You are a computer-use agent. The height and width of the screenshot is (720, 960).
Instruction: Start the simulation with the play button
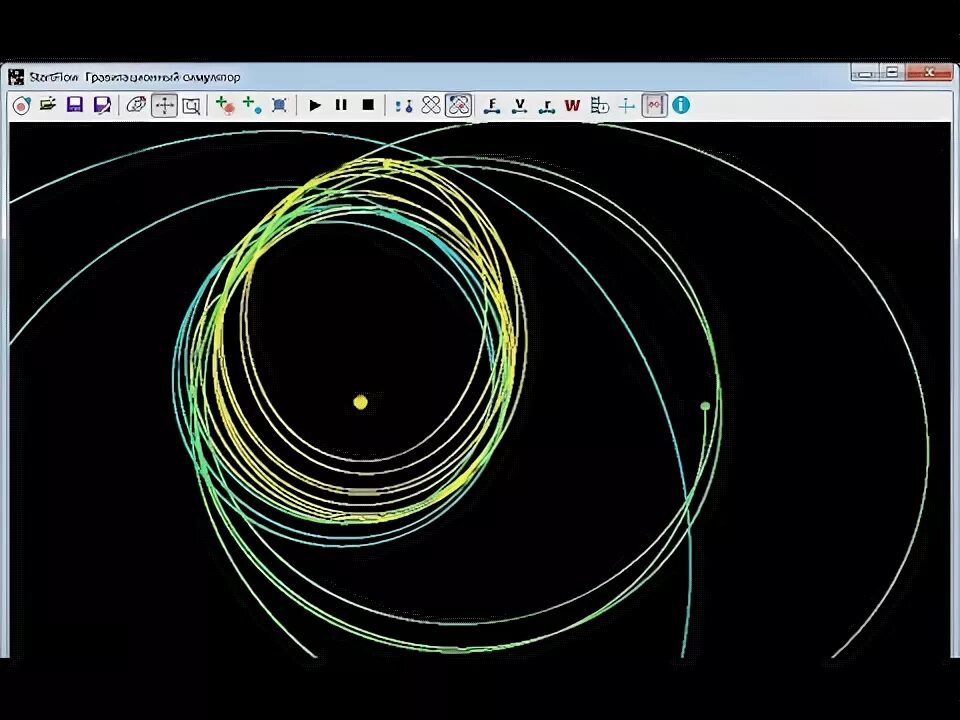click(x=315, y=105)
